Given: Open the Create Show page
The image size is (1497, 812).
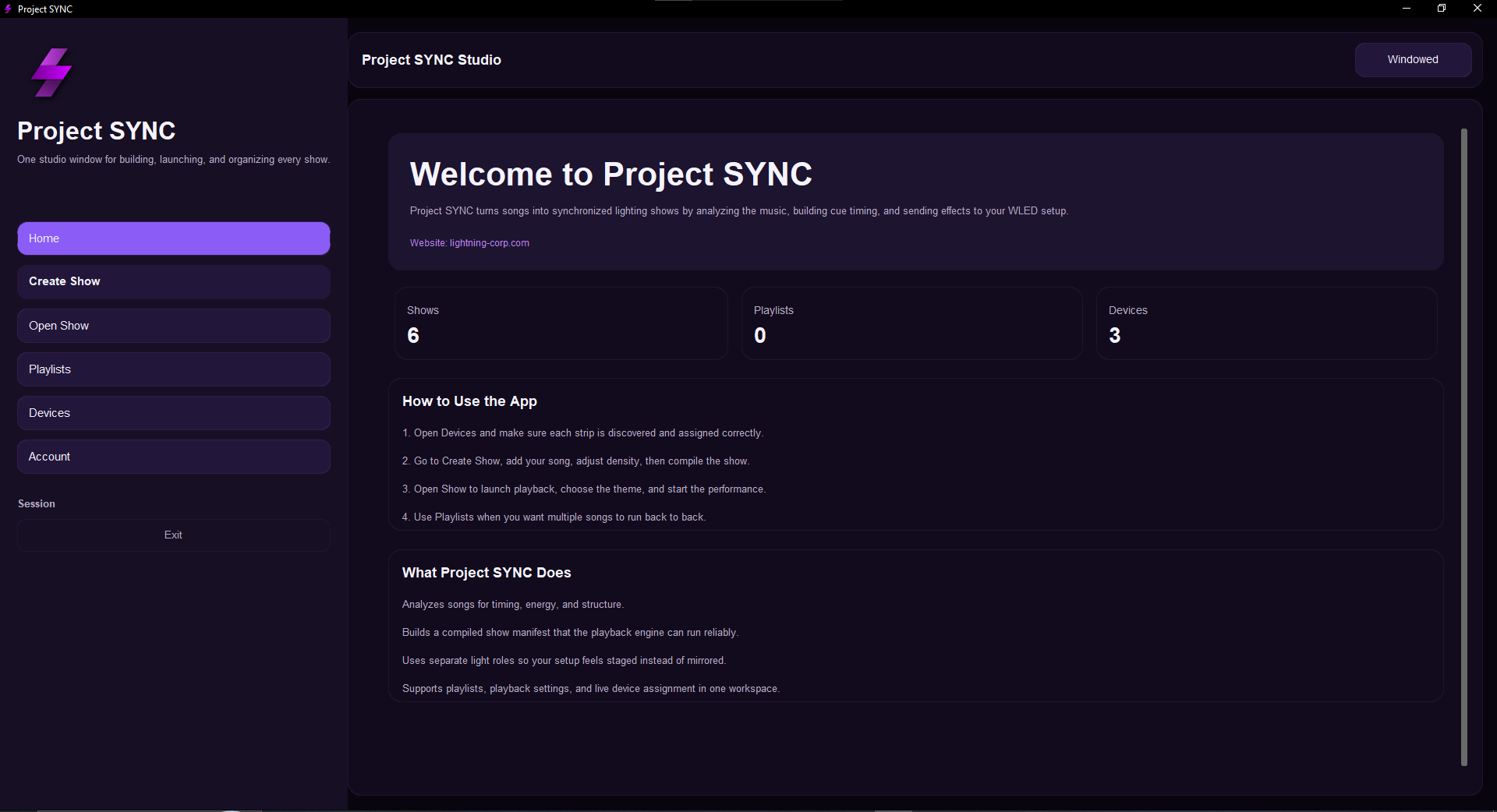Looking at the screenshot, I should tap(174, 281).
